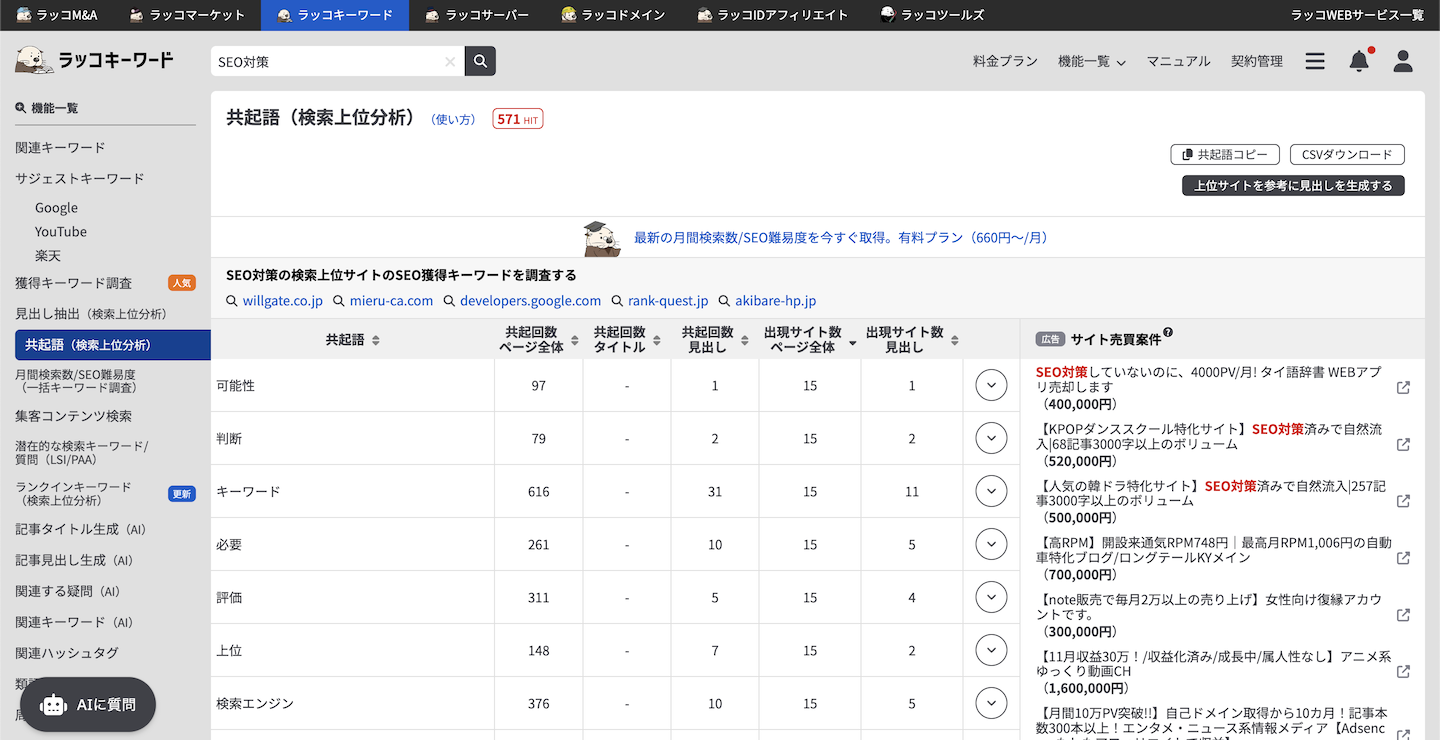Select 集客コンテンツ検索 in sidebar
Viewport: 1440px width, 740px height.
pyautogui.click(x=74, y=416)
